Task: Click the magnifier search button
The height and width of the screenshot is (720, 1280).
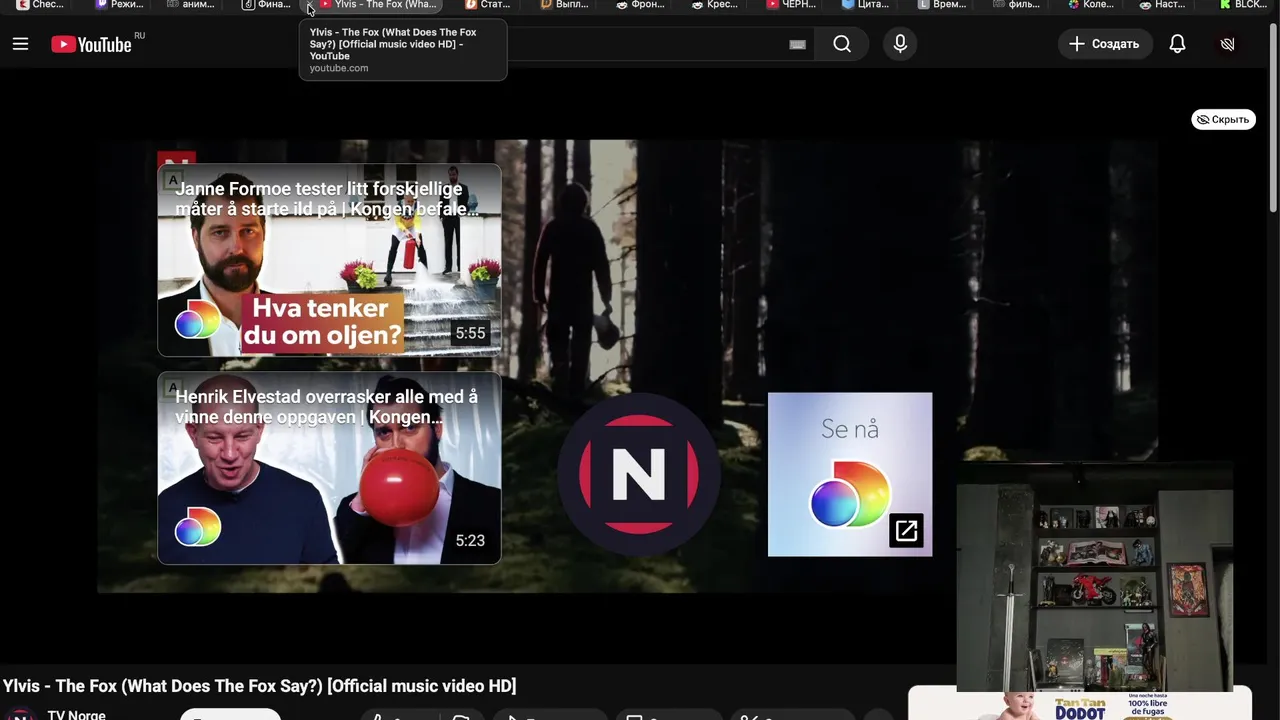Action: (842, 44)
